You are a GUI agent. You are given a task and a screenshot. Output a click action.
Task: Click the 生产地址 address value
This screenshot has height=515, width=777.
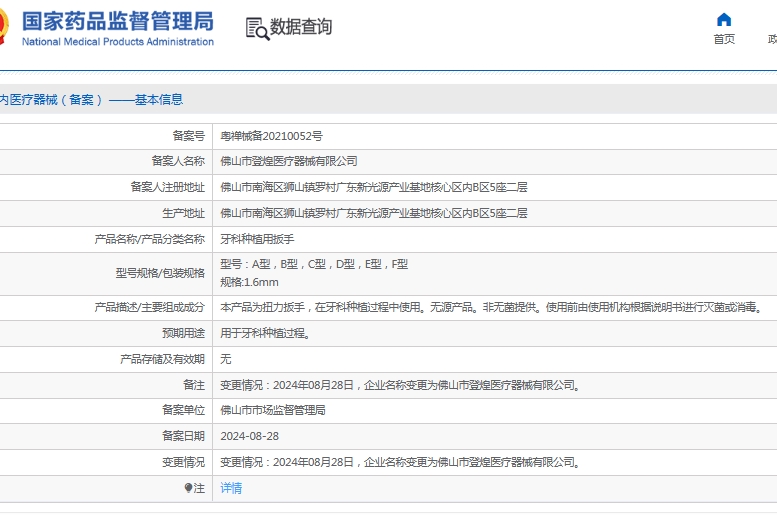(x=374, y=214)
